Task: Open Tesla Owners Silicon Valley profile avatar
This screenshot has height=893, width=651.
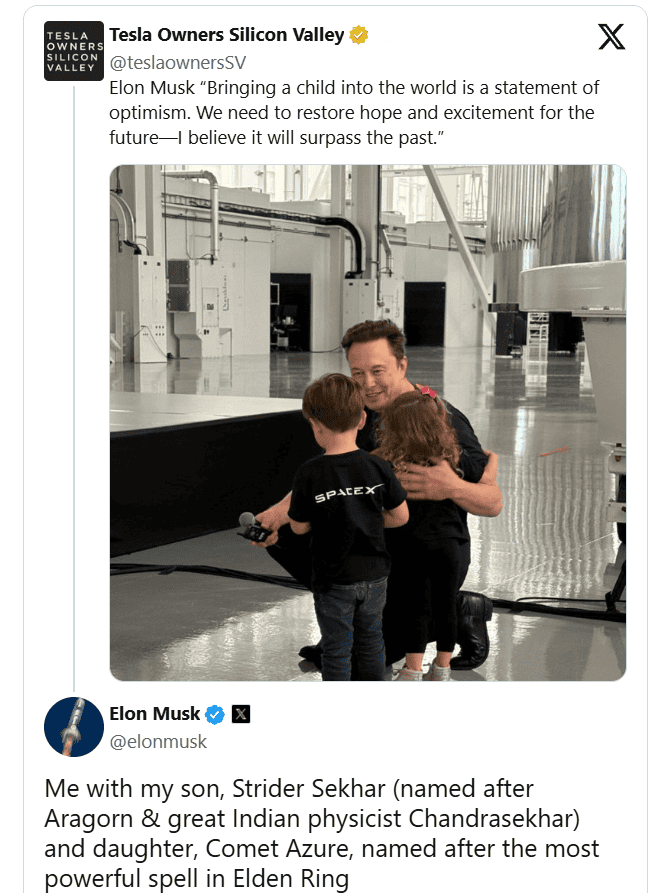Action: (x=73, y=50)
